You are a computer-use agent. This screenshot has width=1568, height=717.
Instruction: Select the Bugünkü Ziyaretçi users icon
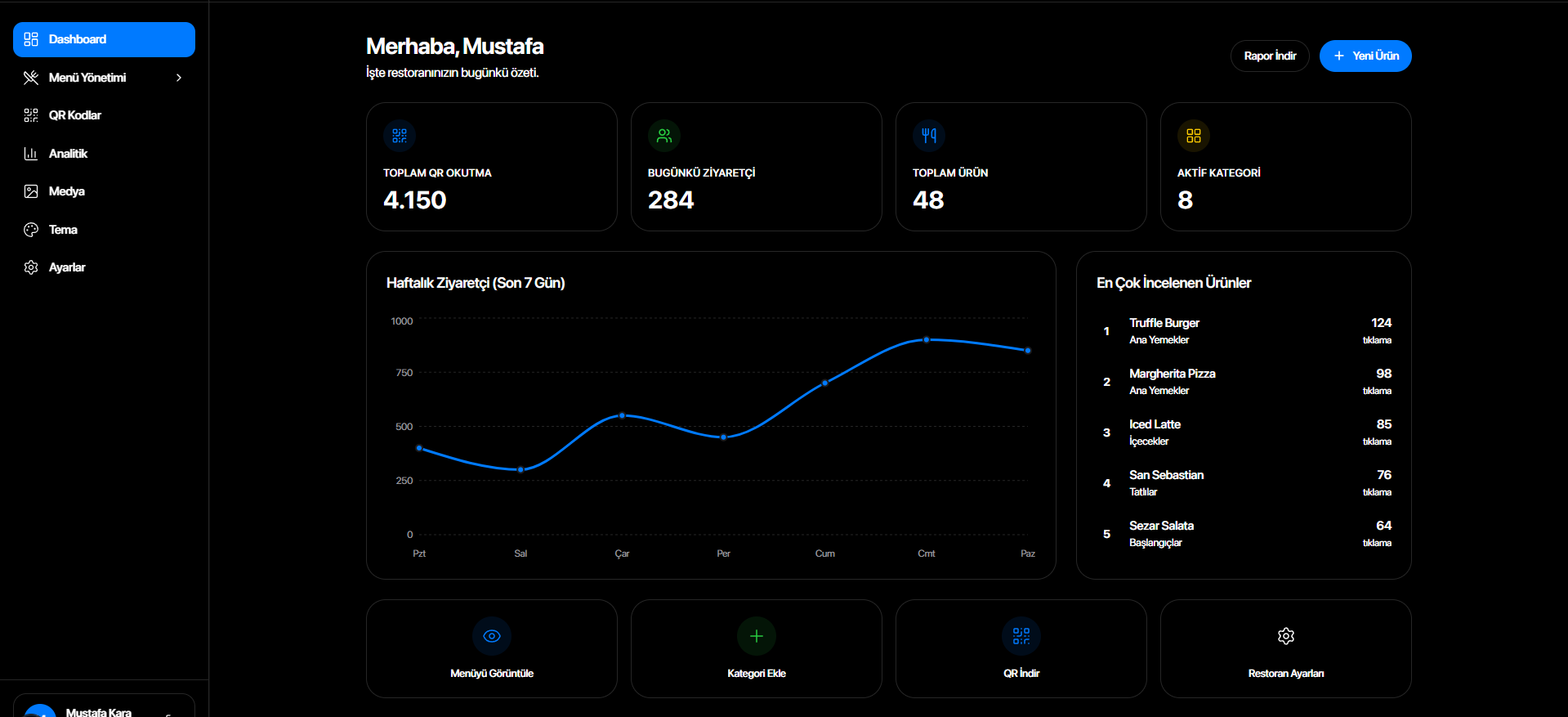click(x=664, y=136)
